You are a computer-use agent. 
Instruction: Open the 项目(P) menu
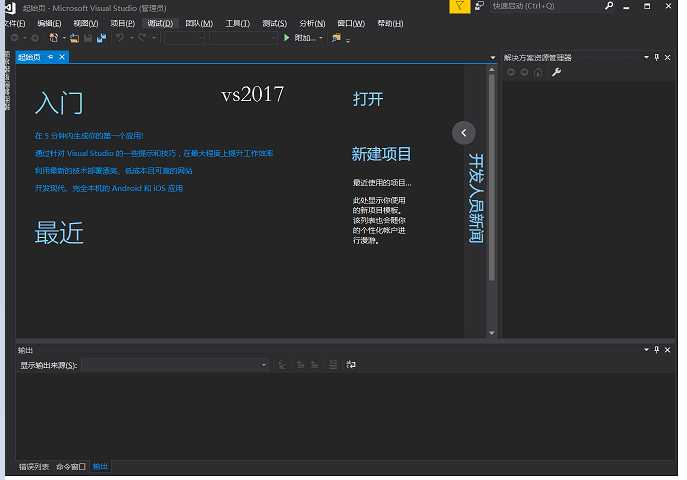(x=122, y=24)
